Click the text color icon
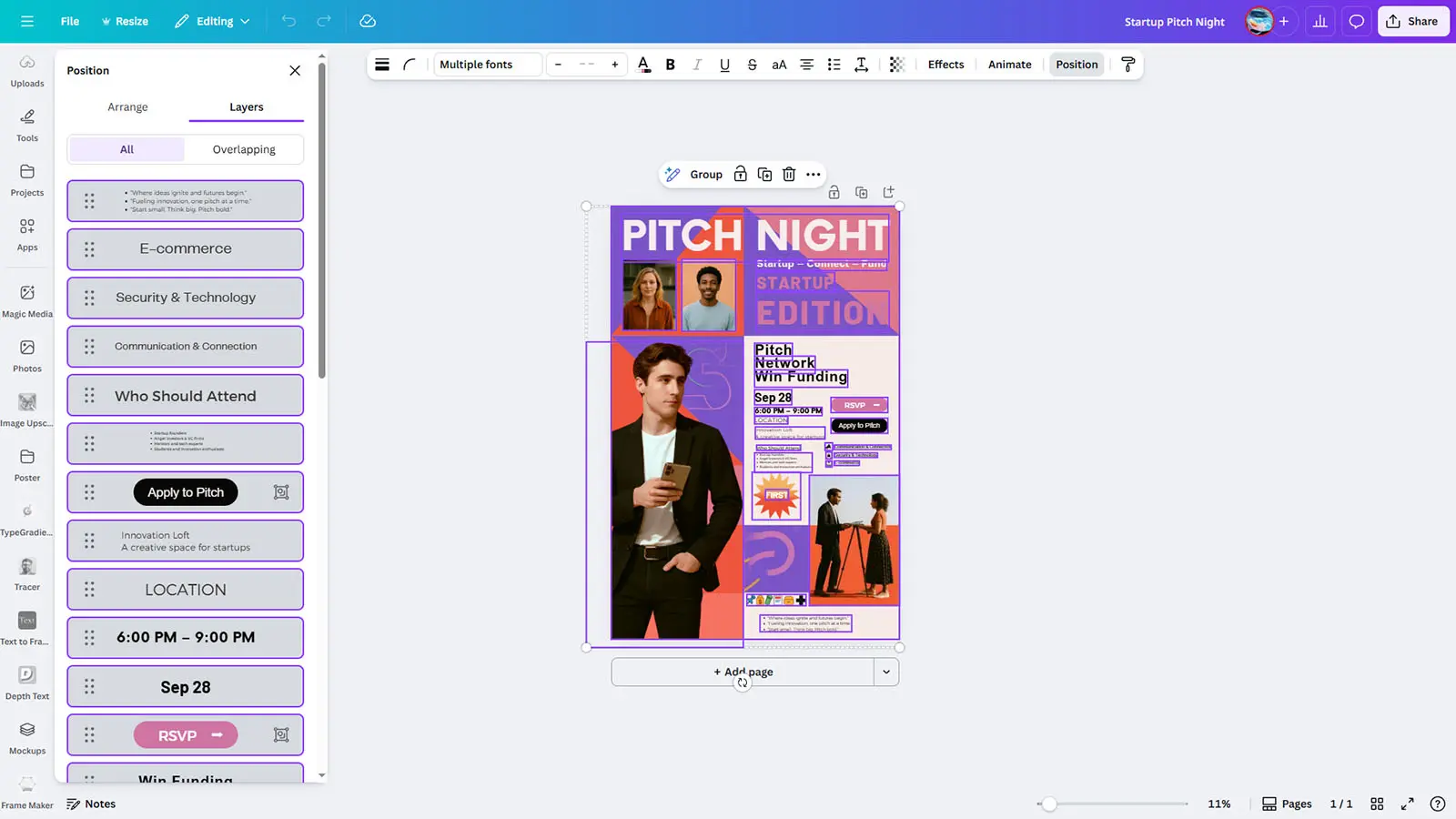This screenshot has height=819, width=1456. tap(643, 65)
